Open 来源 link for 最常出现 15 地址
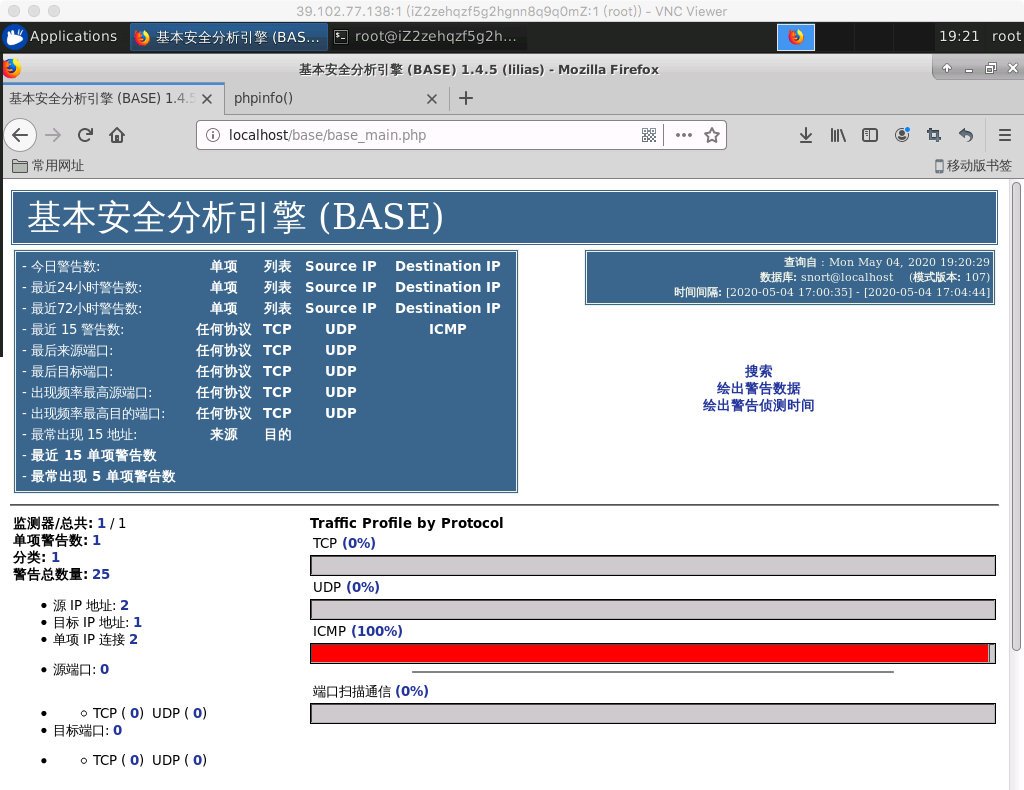 (223, 434)
